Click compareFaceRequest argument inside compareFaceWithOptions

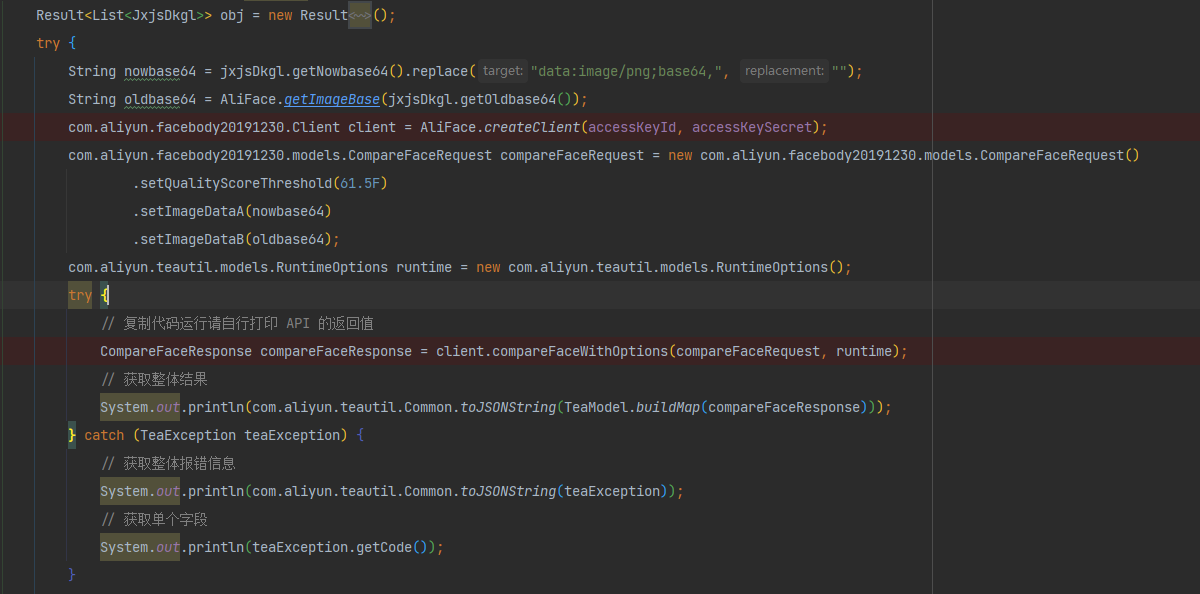[748, 351]
